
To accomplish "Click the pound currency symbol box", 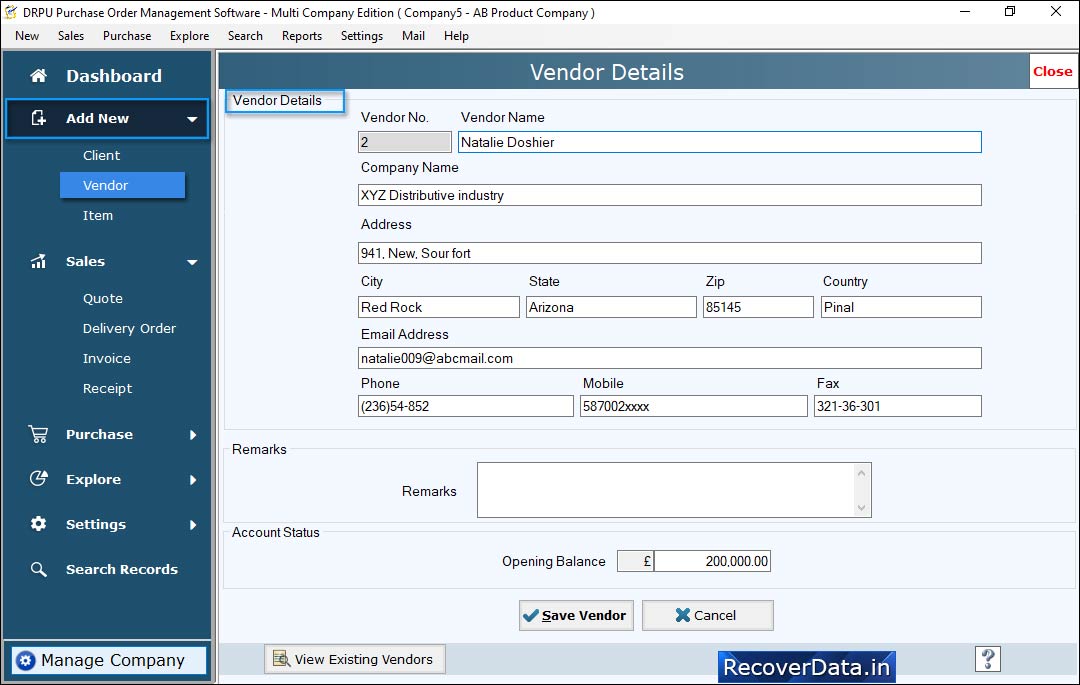I will pyautogui.click(x=635, y=561).
